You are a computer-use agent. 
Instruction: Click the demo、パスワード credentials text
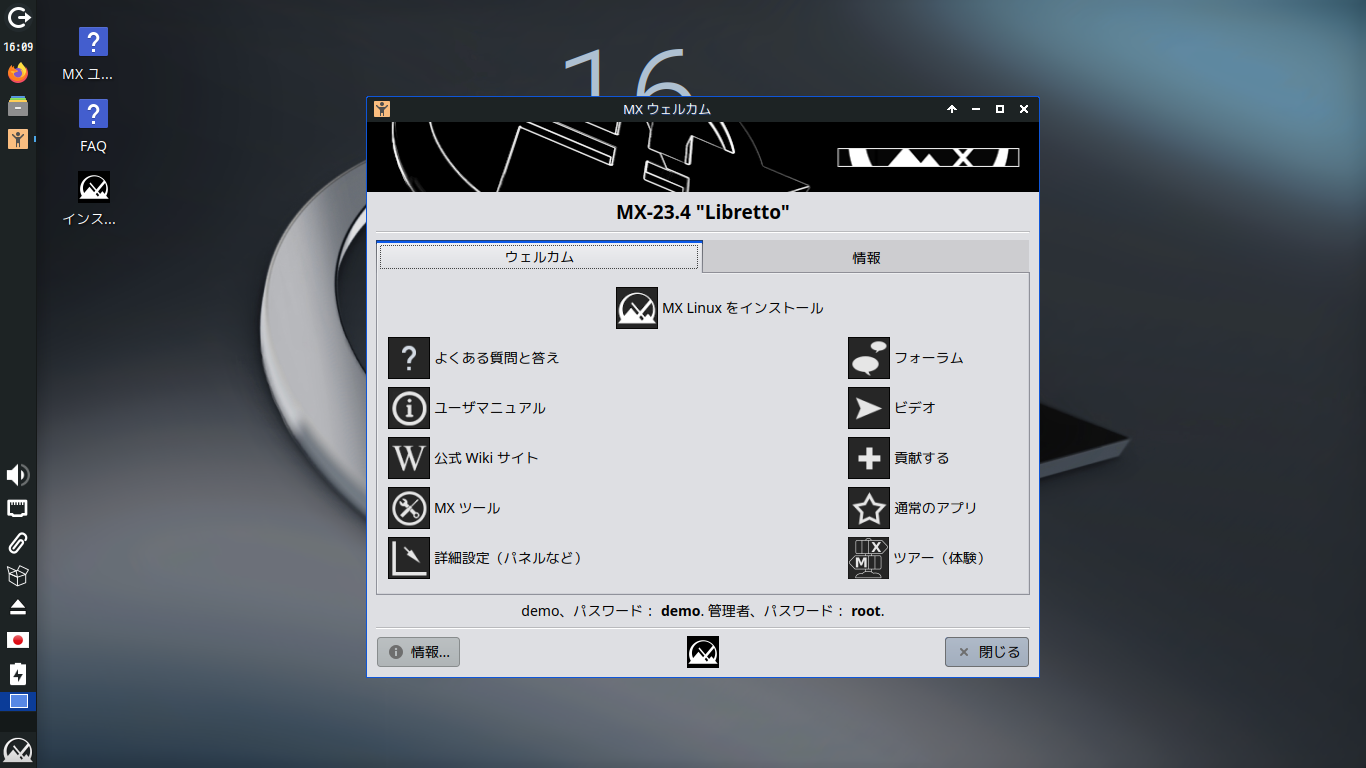[703, 610]
